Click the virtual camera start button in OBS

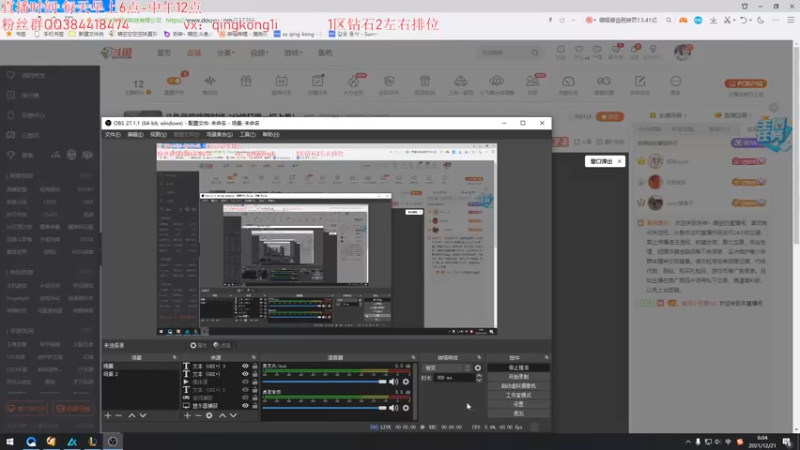click(x=518, y=386)
